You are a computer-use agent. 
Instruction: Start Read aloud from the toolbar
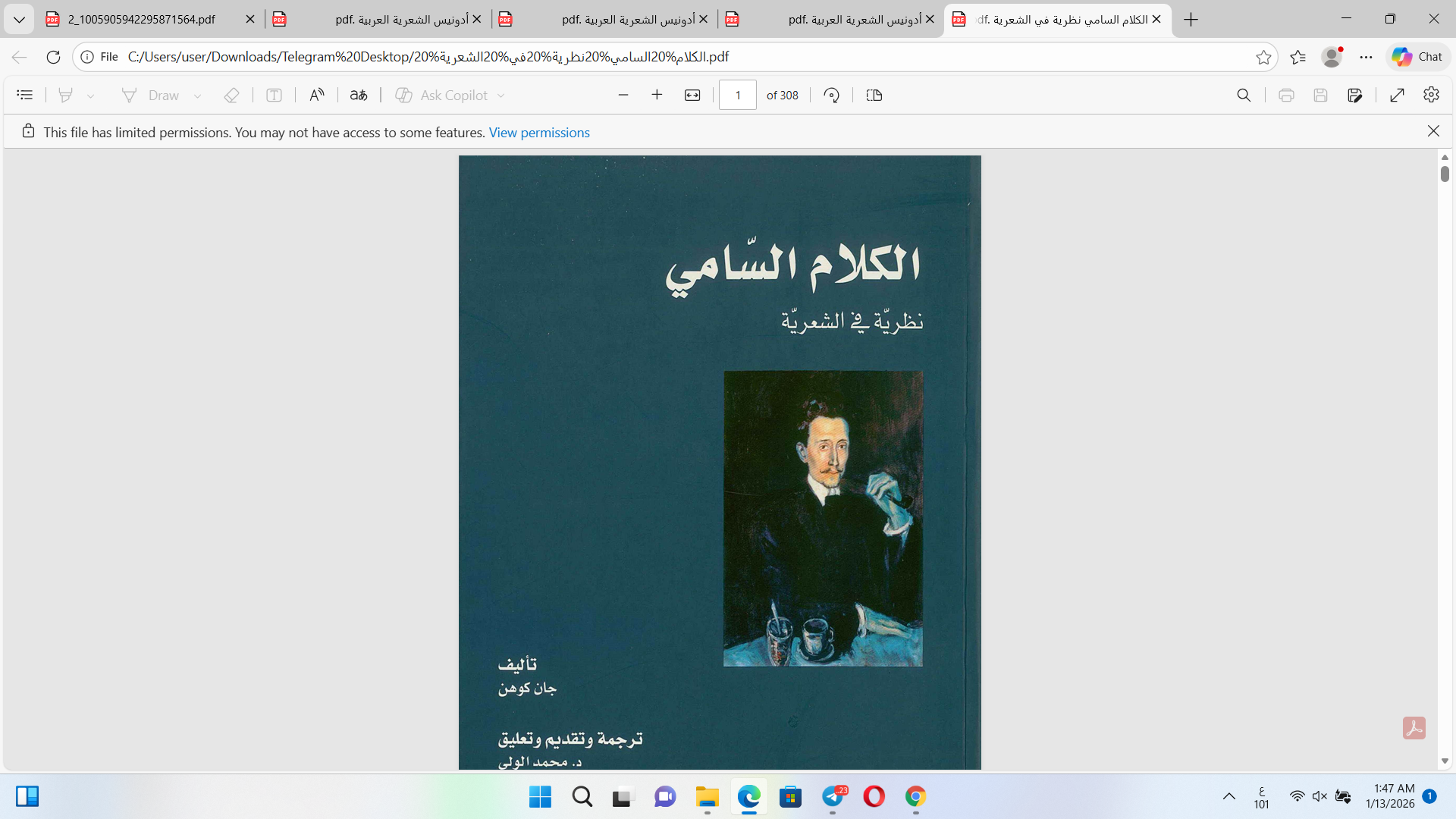317,95
